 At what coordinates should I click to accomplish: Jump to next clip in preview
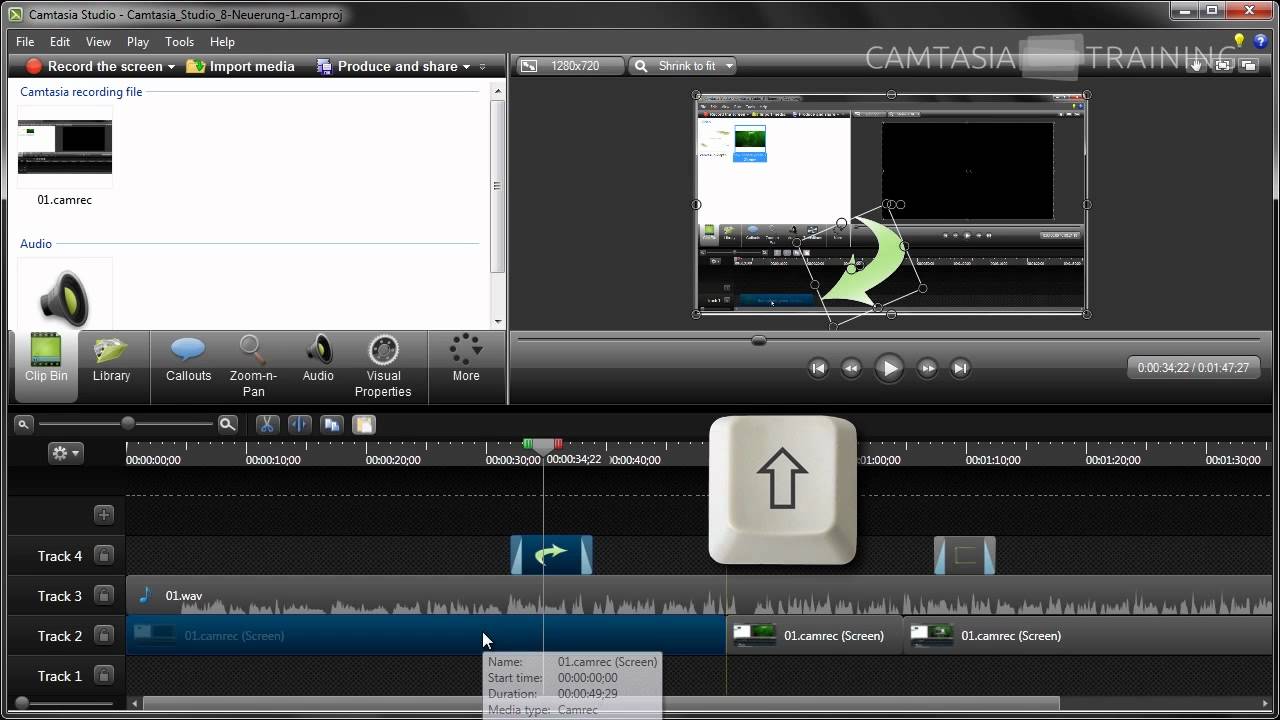pos(960,368)
